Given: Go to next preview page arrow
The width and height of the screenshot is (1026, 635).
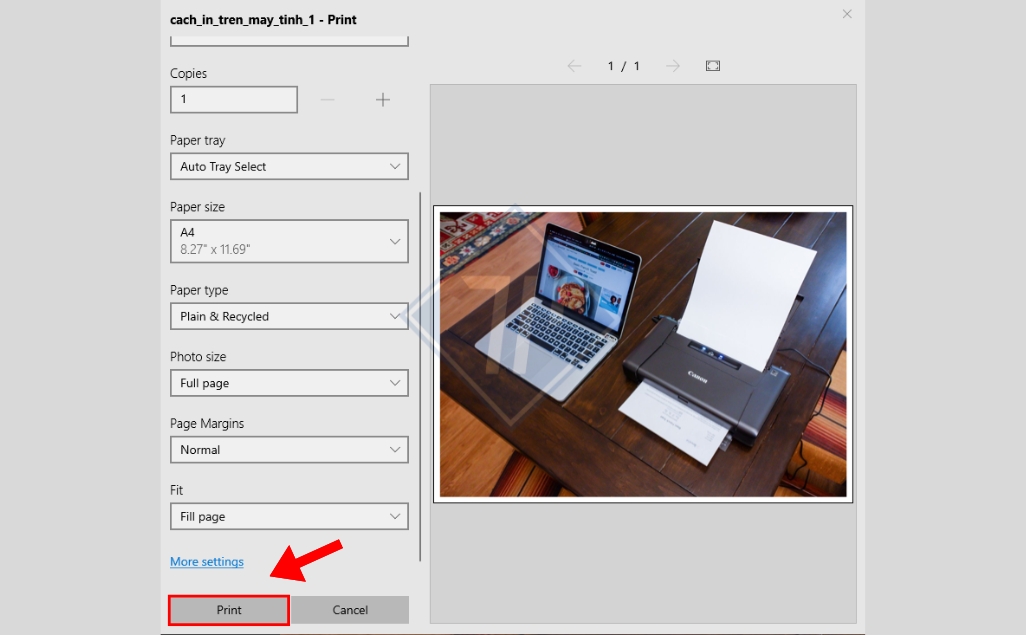Looking at the screenshot, I should [673, 66].
